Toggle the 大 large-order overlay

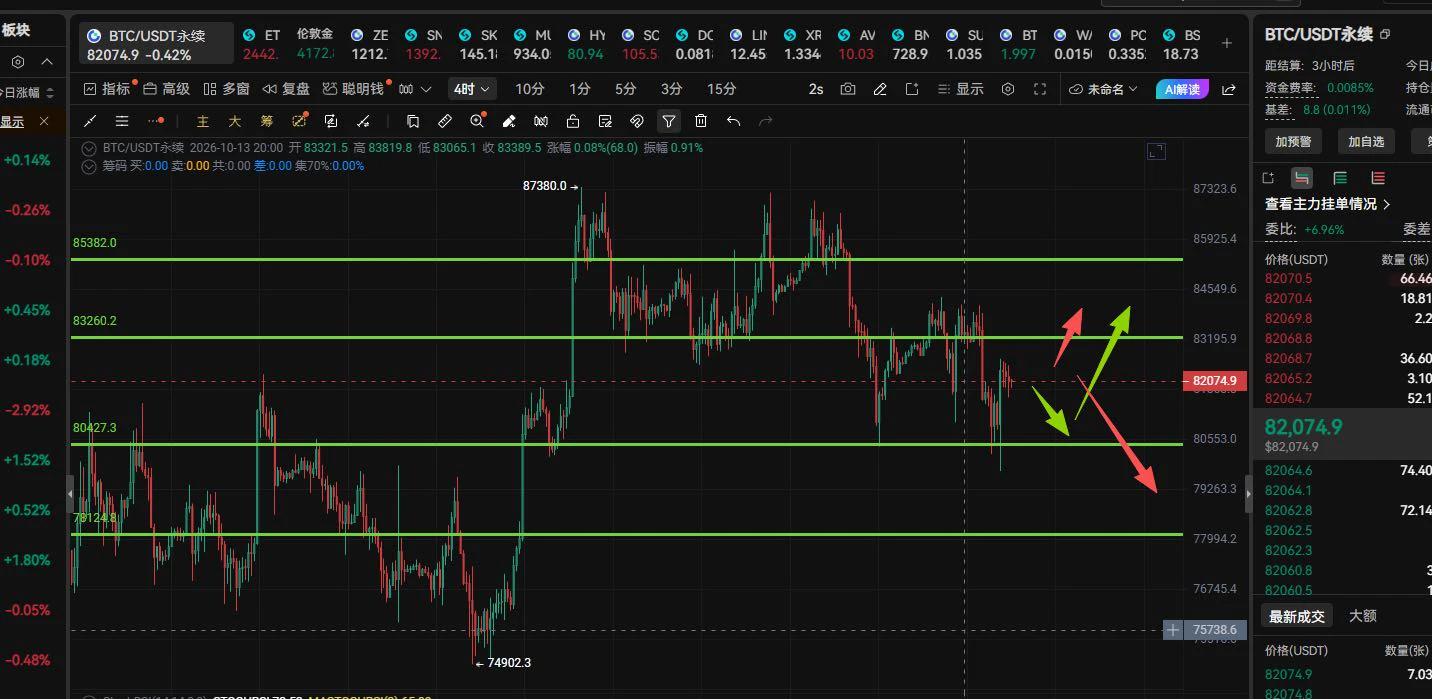coord(235,121)
